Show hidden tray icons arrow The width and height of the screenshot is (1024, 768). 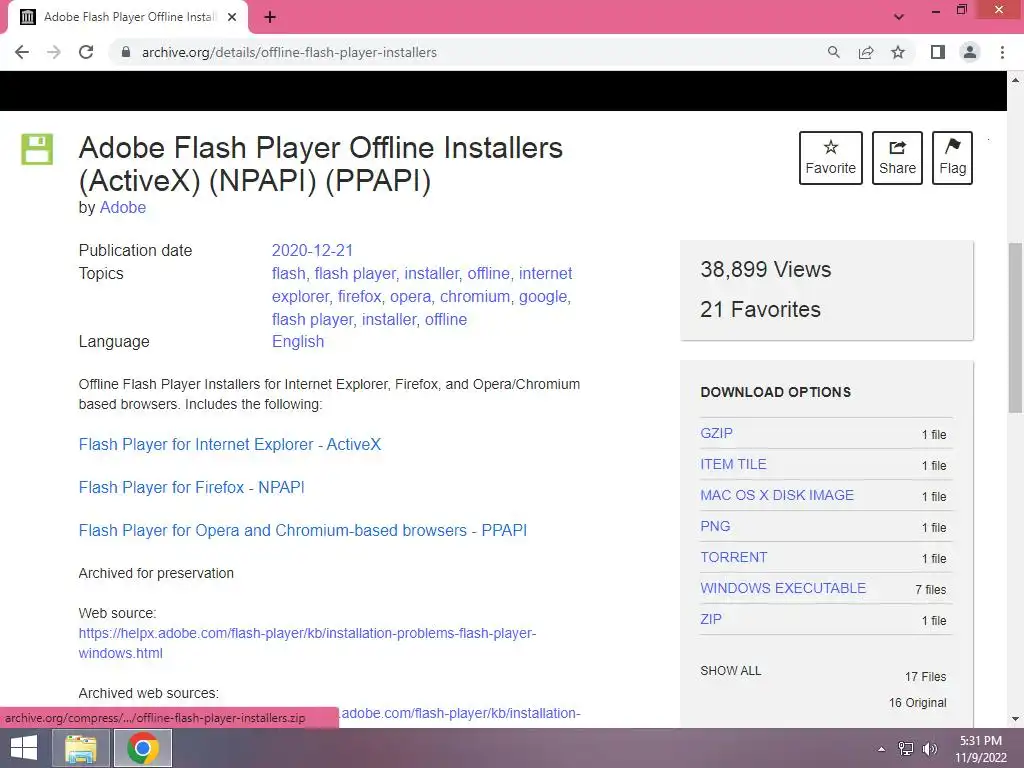tap(882, 749)
